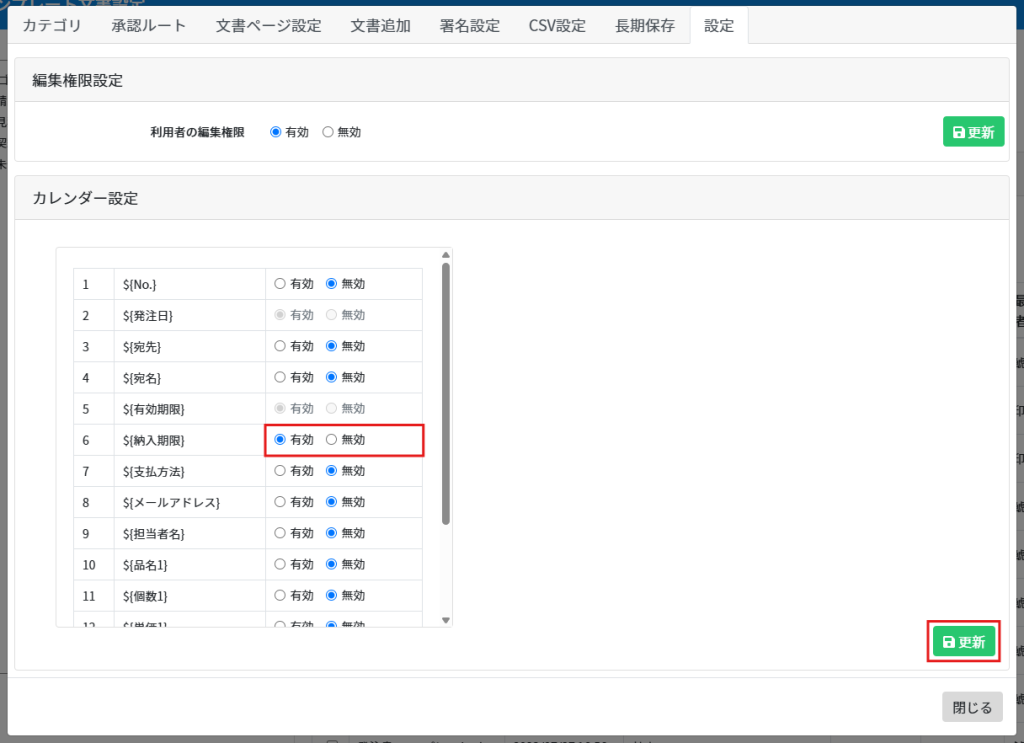The height and width of the screenshot is (743, 1024).
Task: Select 有効 for the ${支払方法} row
Action: (x=280, y=471)
